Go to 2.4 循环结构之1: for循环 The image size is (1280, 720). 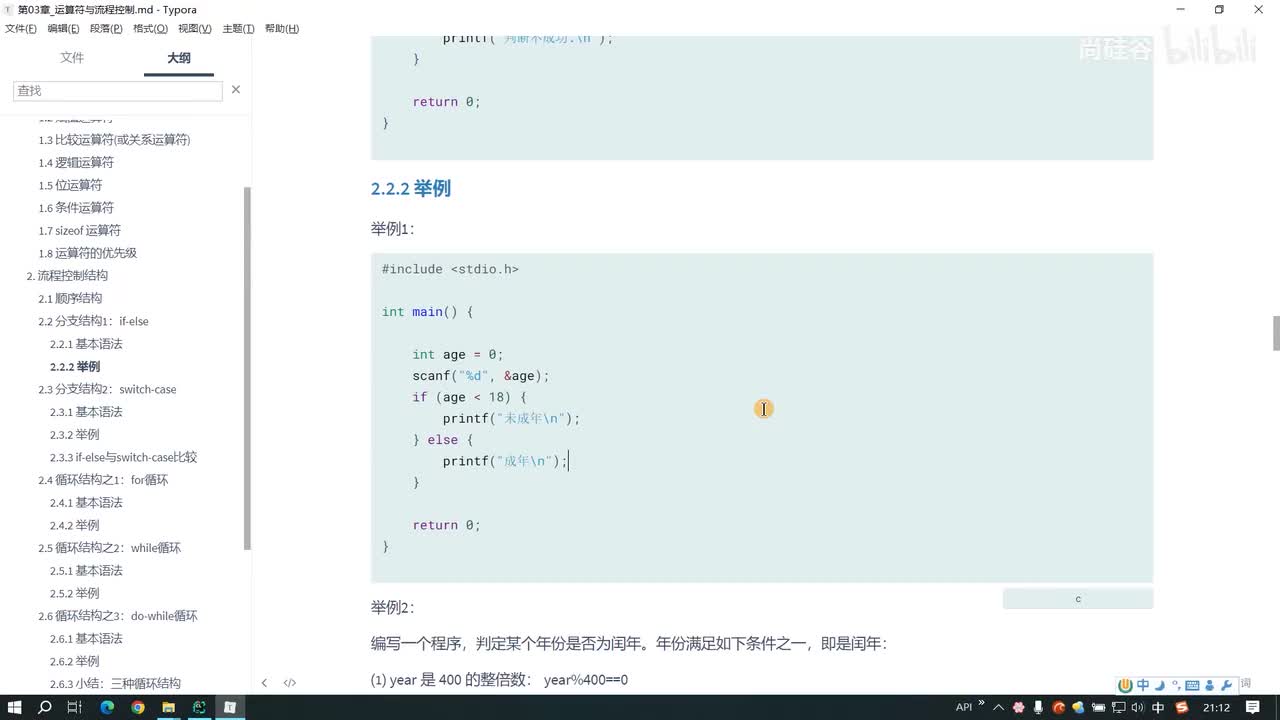(x=103, y=480)
